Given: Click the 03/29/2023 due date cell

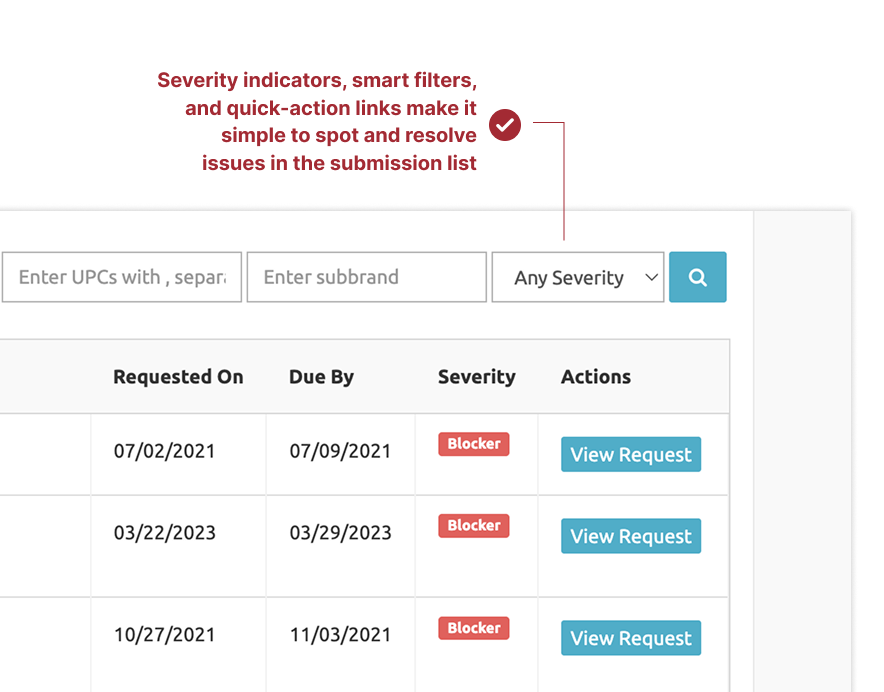Looking at the screenshot, I should point(340,533).
